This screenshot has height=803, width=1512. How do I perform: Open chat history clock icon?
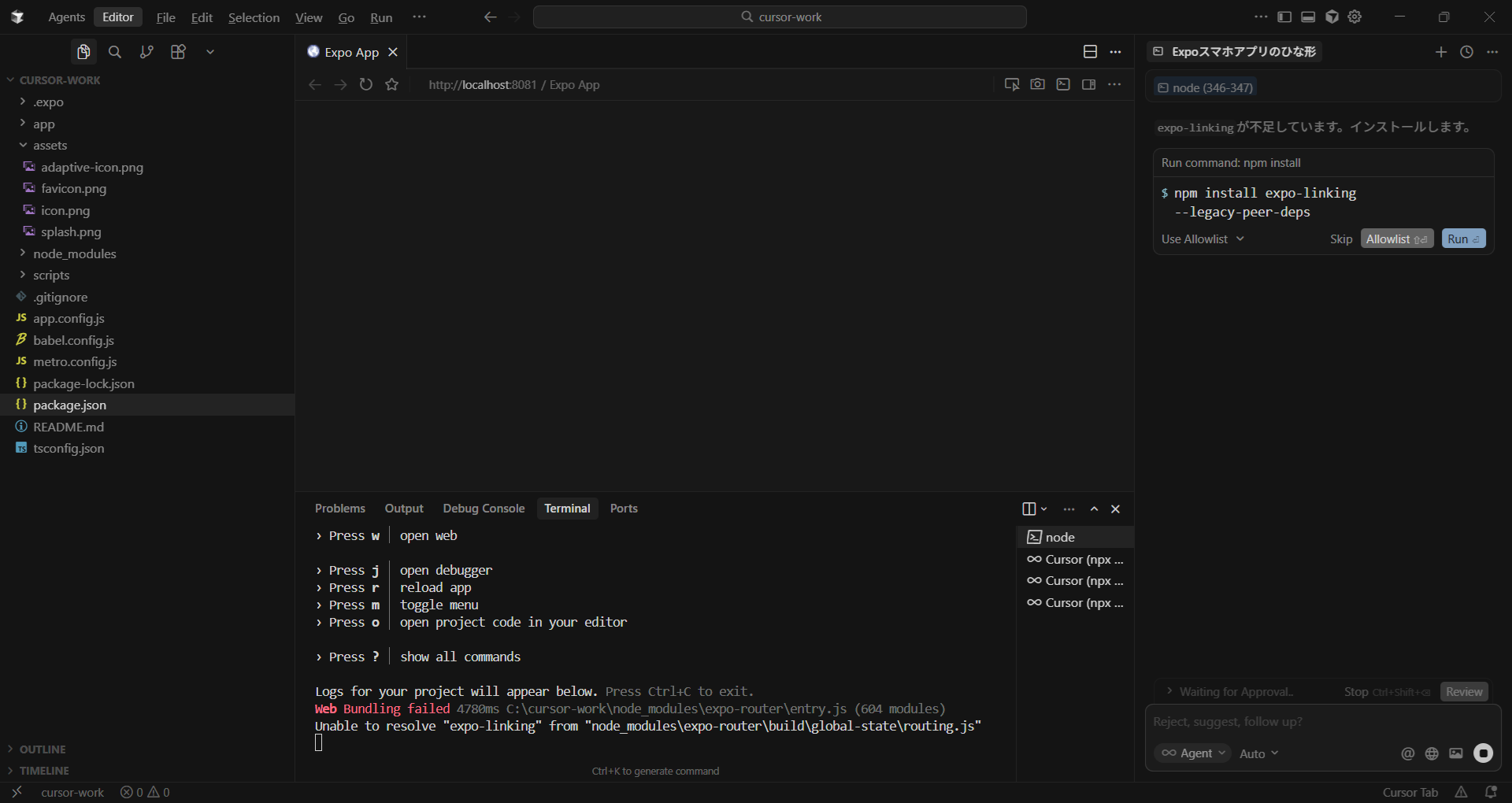click(1466, 52)
